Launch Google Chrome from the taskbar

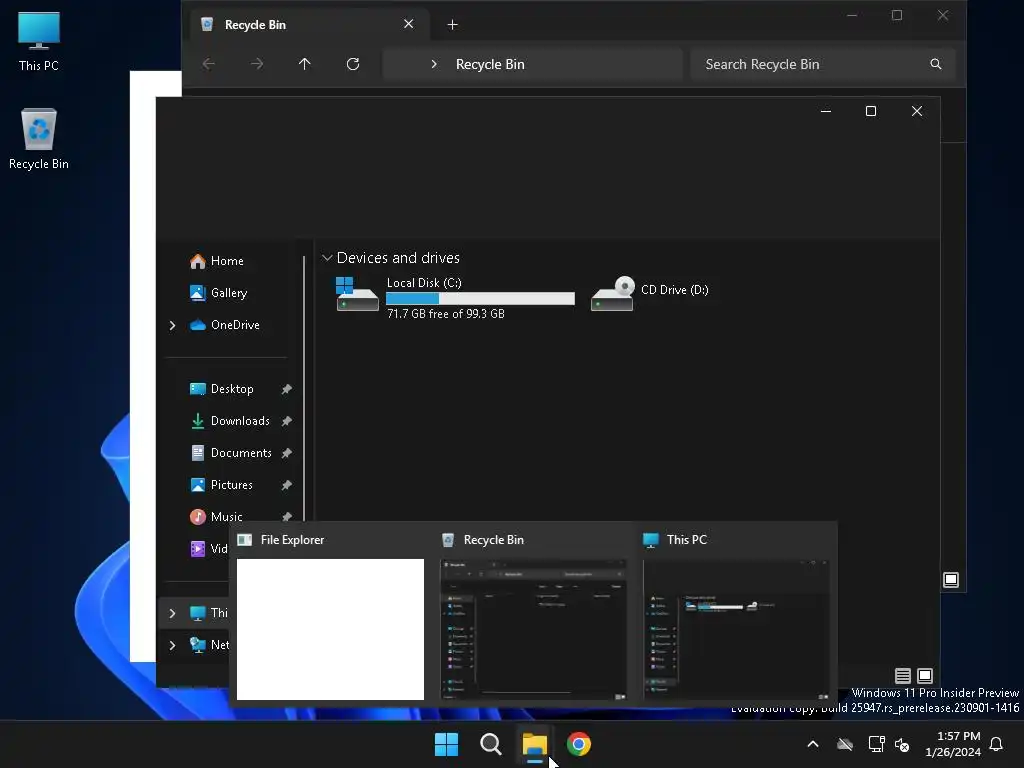579,744
